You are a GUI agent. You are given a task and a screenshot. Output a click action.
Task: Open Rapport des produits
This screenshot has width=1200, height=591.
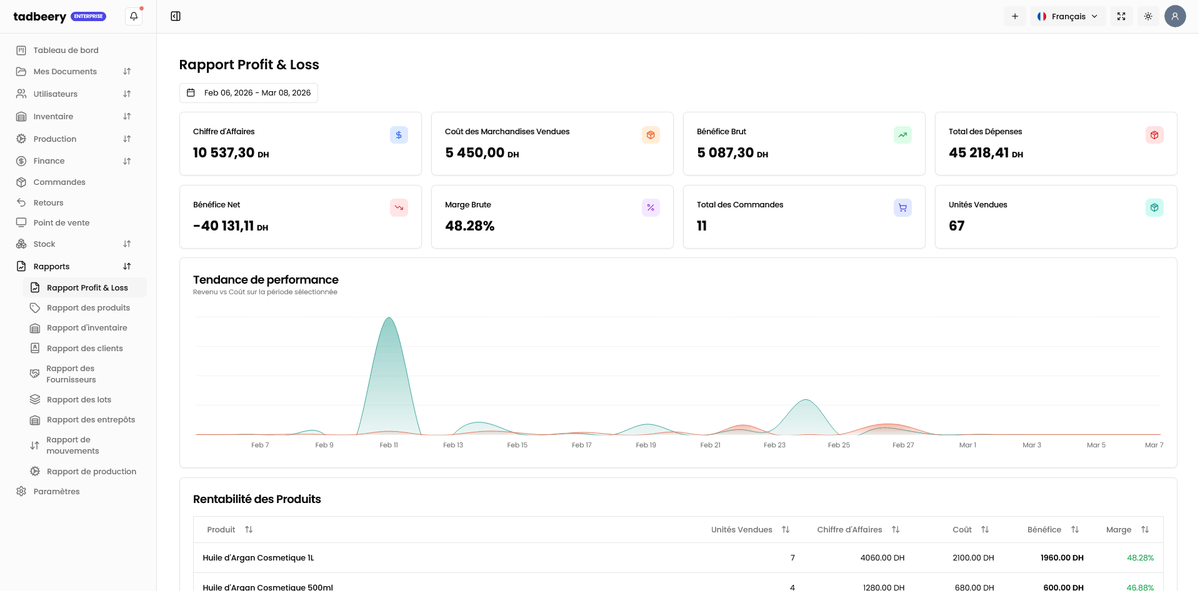88,308
